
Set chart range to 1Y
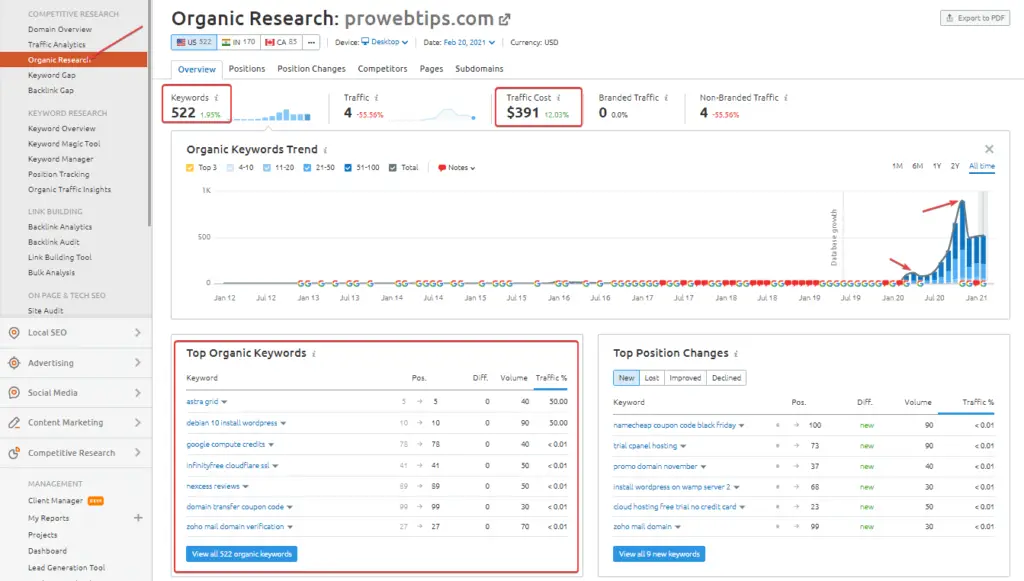pyautogui.click(x=937, y=166)
